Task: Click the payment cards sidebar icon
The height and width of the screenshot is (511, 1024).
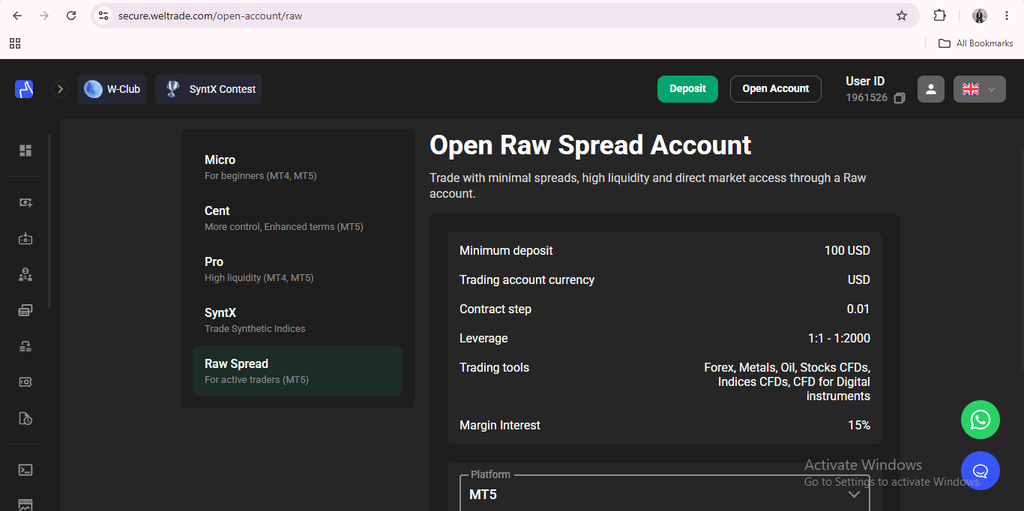Action: tap(25, 310)
